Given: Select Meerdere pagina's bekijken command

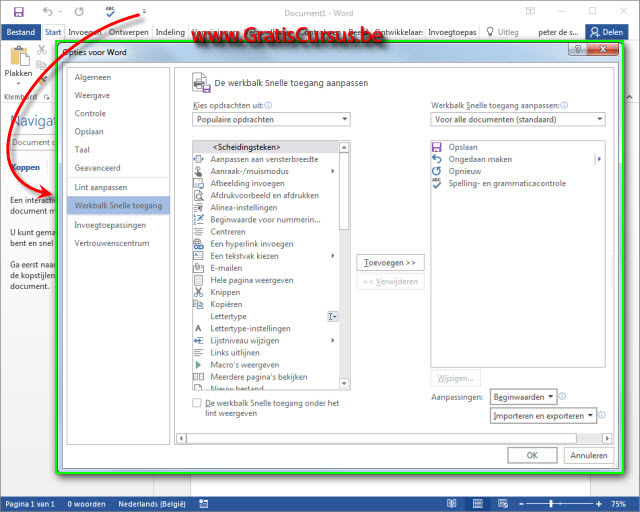Looking at the screenshot, I should pos(265,377).
